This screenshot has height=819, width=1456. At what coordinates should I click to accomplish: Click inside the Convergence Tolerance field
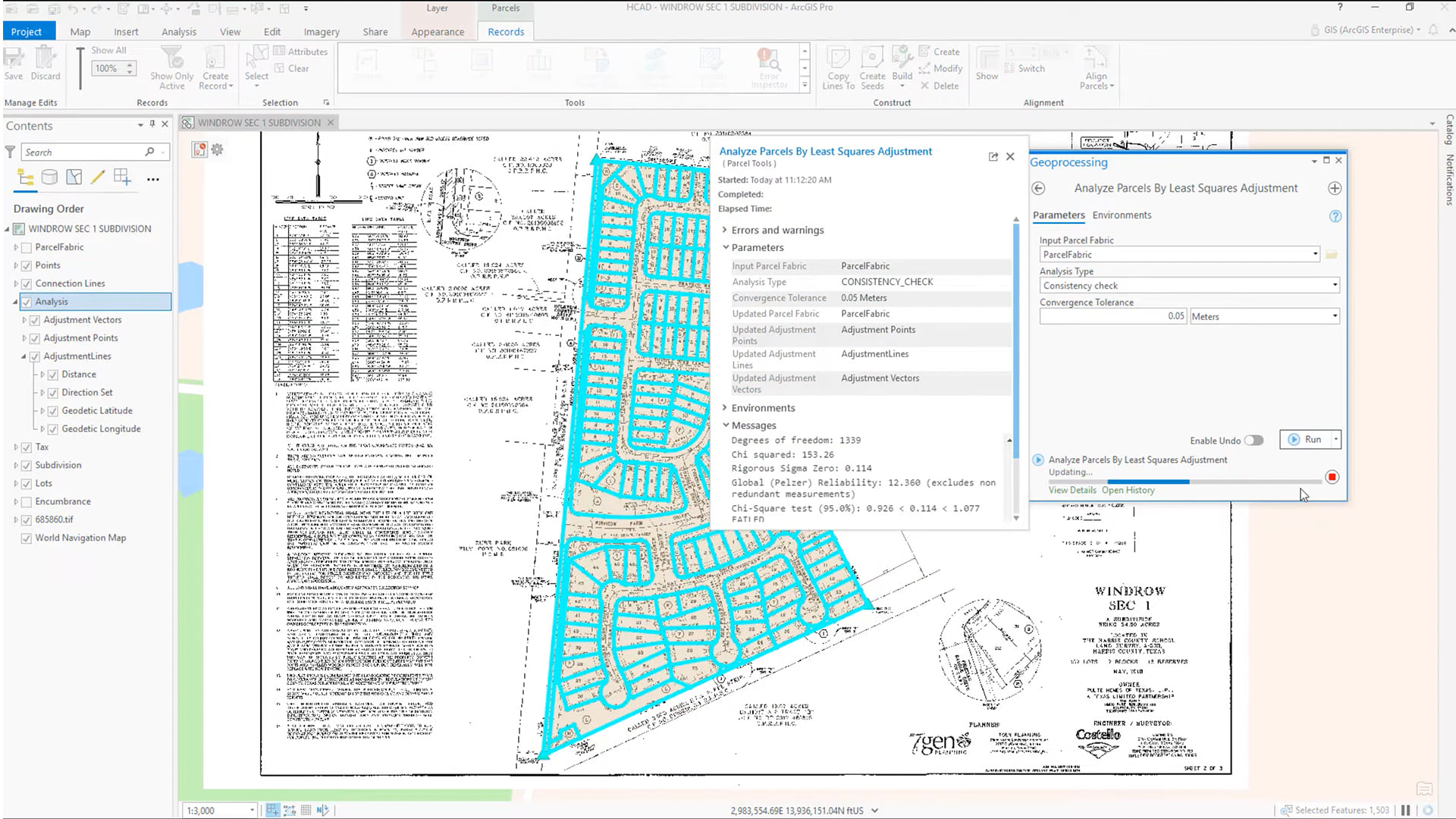click(x=1112, y=315)
